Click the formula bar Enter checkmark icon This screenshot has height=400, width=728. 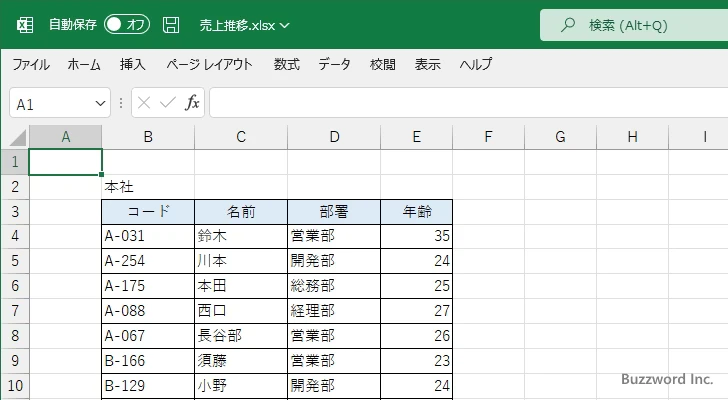click(168, 103)
